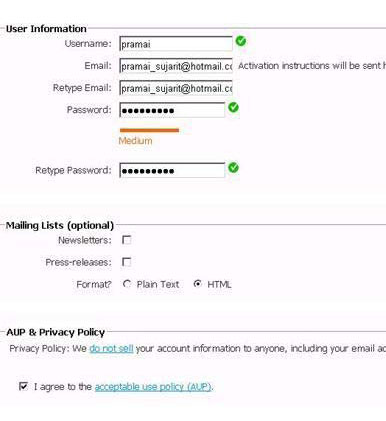
Task: Click green checkmark beside Retype Password field
Action: pos(233,168)
